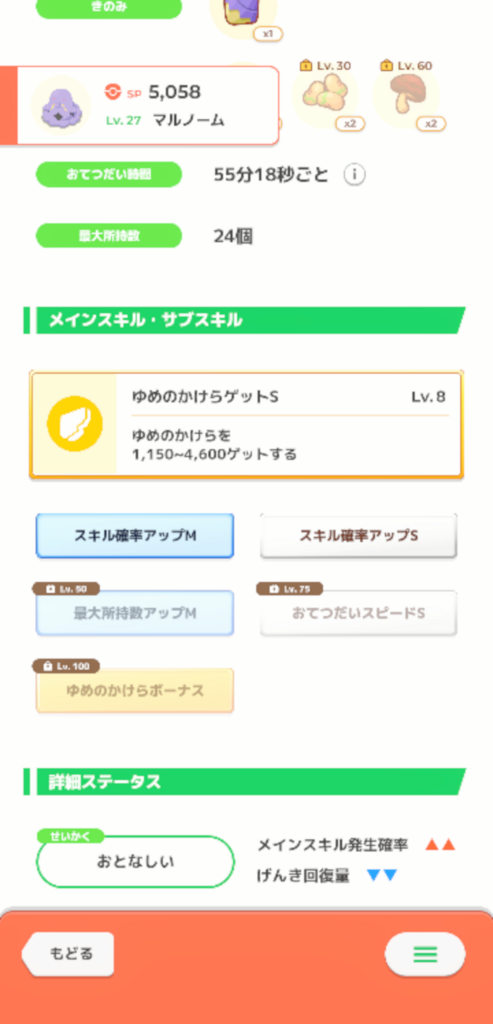
Task: Tap the Lv. 100 lock badge
Action: pyautogui.click(x=67, y=666)
